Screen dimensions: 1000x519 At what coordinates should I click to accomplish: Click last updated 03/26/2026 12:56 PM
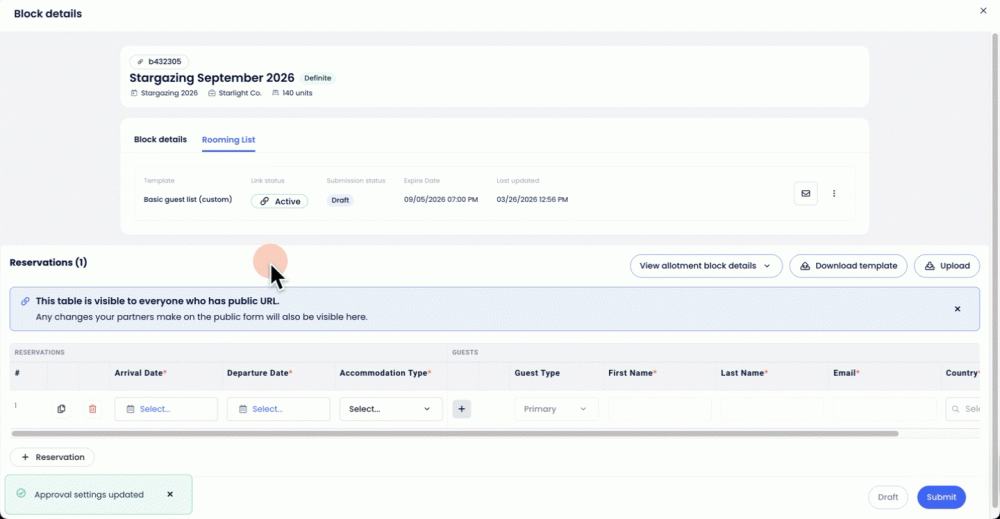pos(533,200)
